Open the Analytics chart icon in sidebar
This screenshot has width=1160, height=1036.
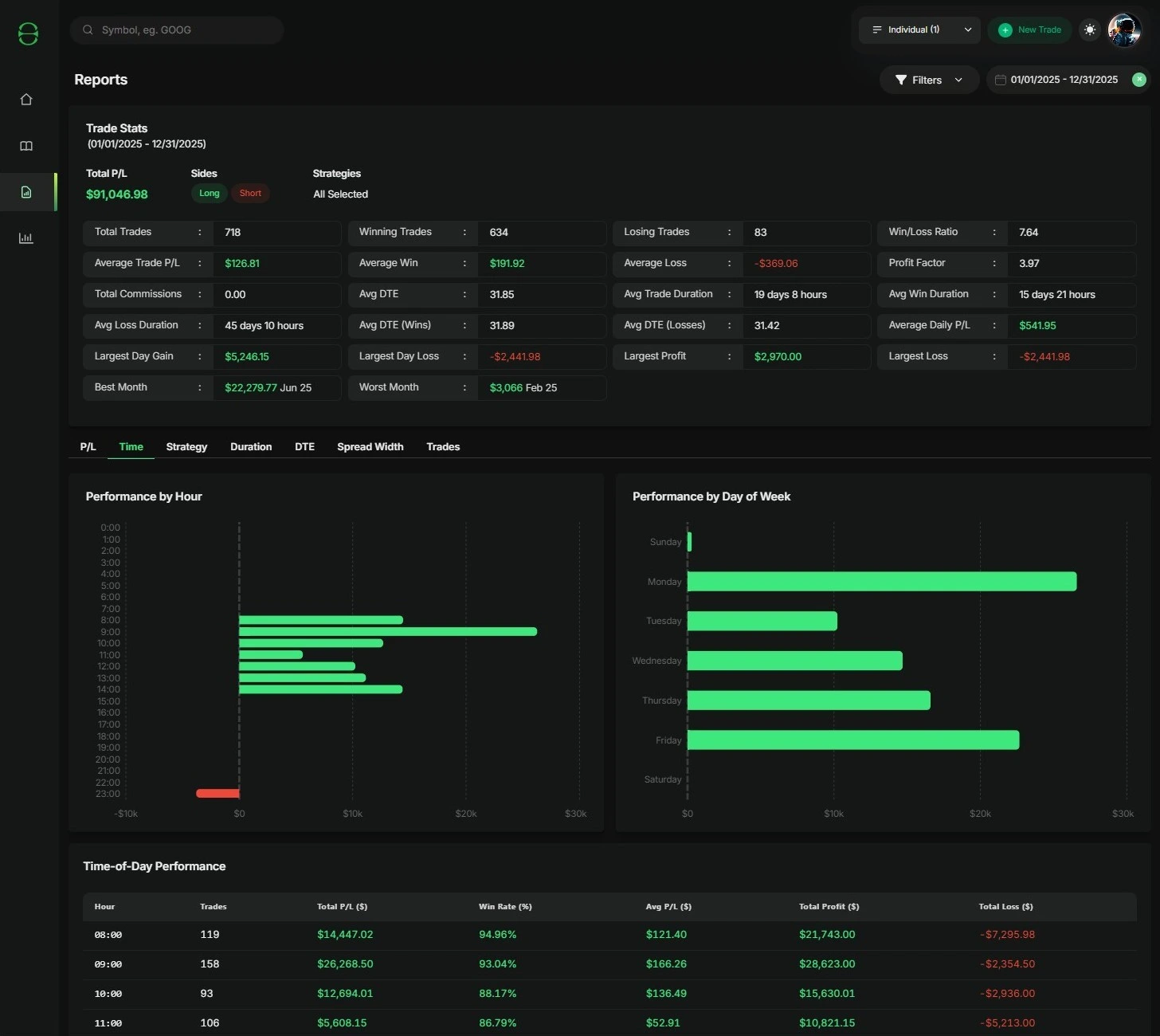pos(26,237)
